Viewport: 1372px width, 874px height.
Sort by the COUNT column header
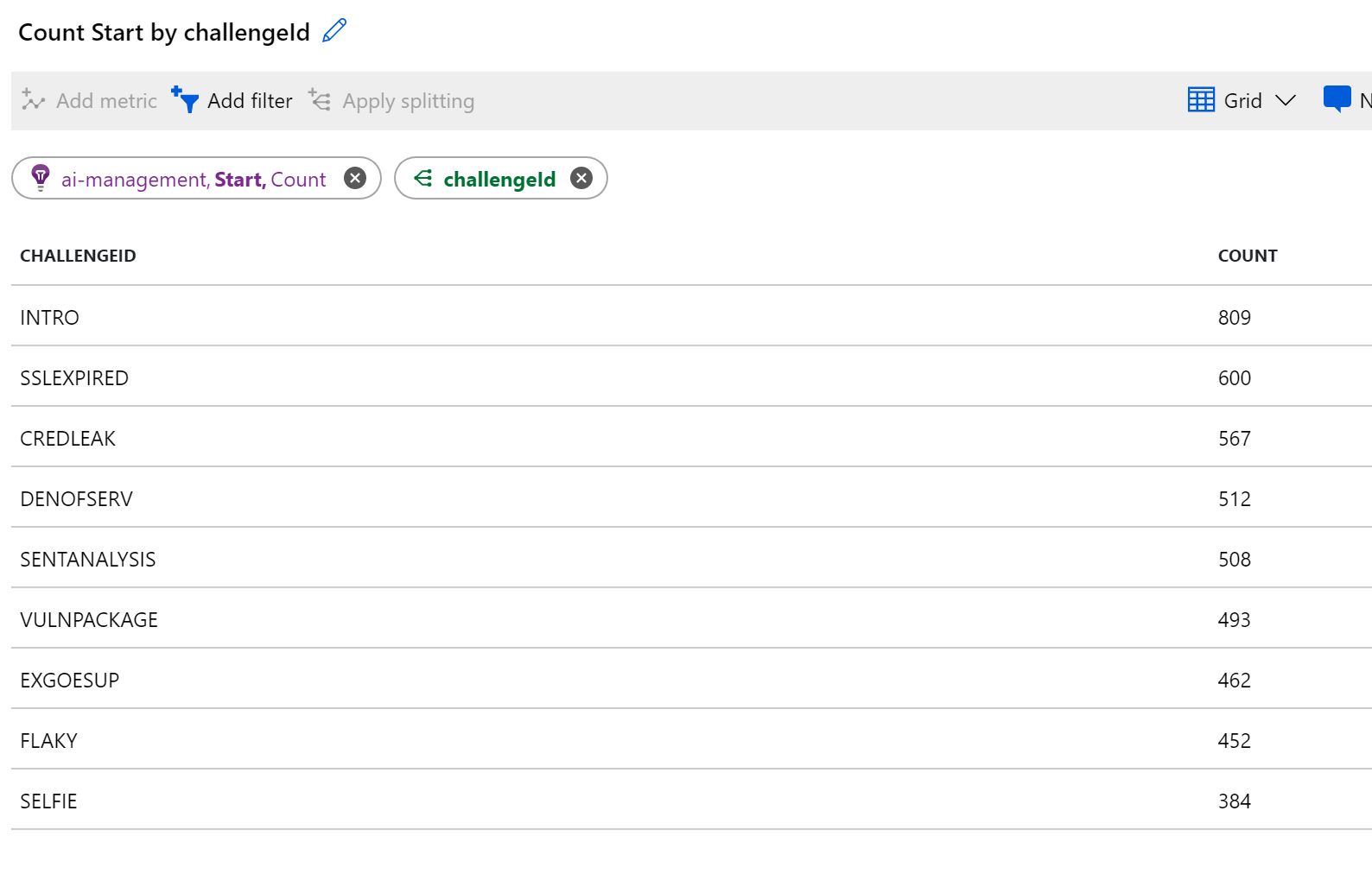tap(1247, 256)
